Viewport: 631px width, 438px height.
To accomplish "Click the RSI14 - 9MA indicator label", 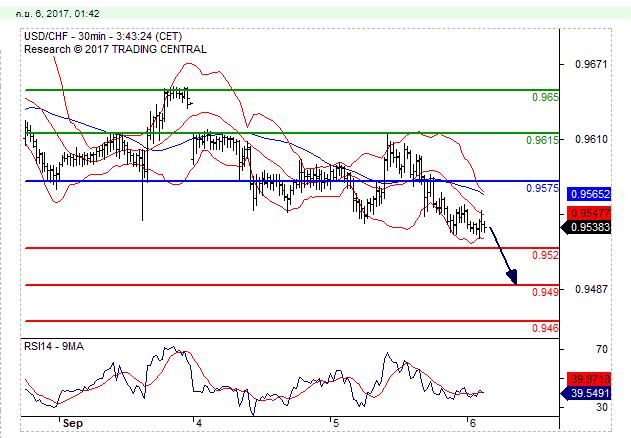I will click(x=54, y=347).
